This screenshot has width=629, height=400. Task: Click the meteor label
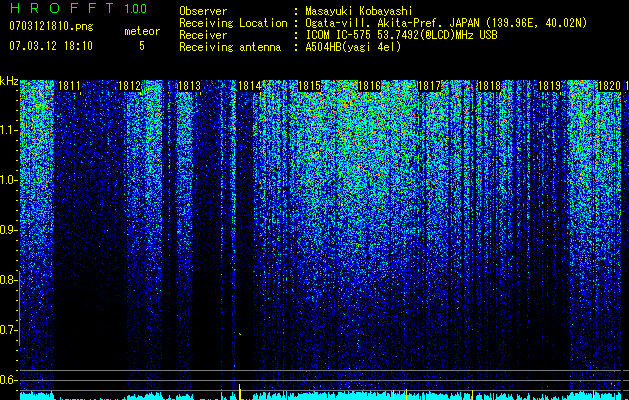[x=142, y=31]
